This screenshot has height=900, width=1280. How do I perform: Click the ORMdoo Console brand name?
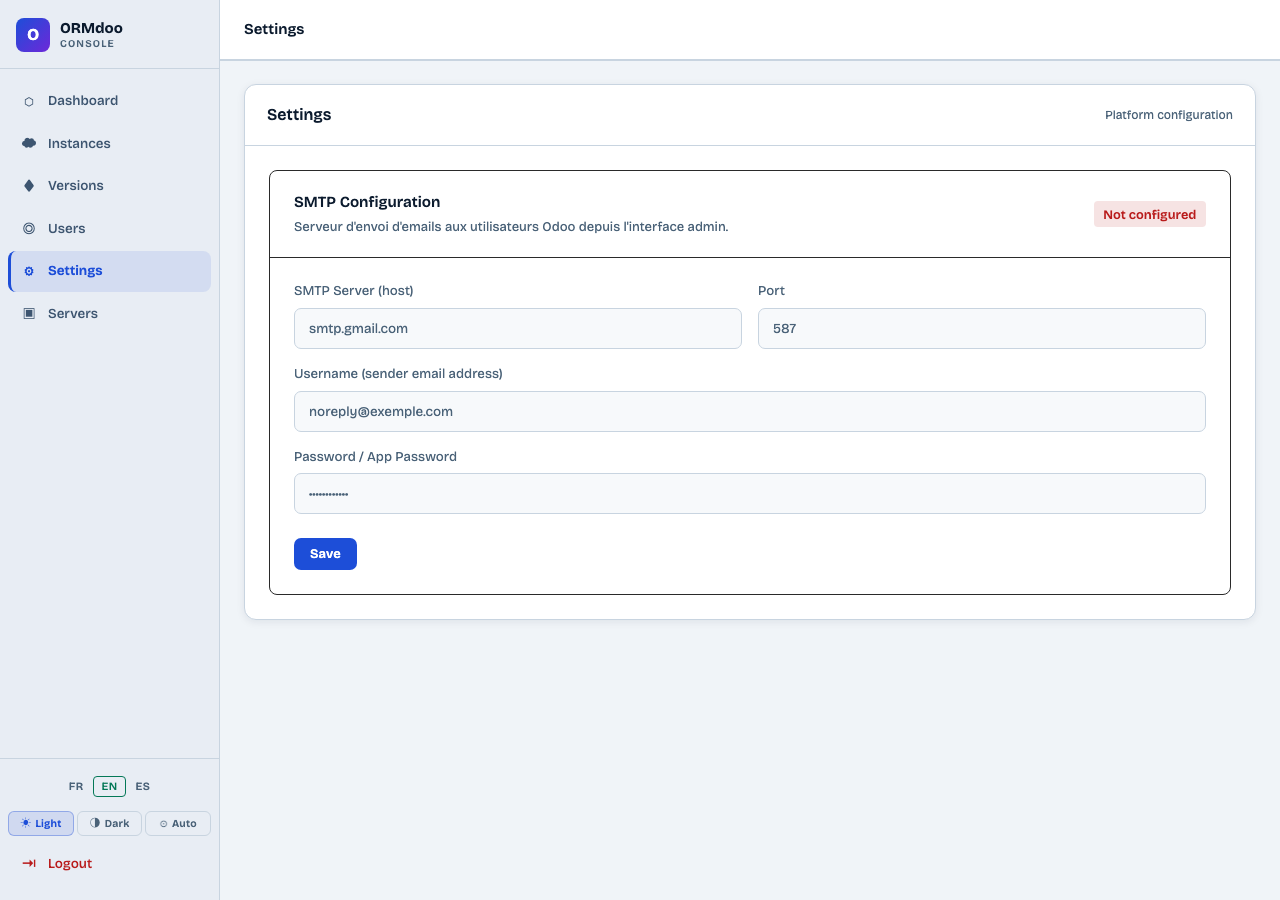[x=91, y=35]
